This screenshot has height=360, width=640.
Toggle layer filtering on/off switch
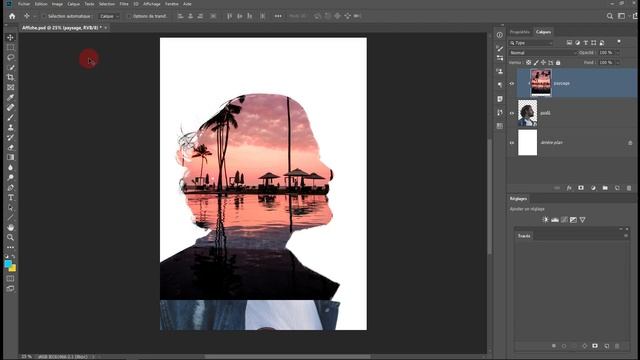[619, 42]
